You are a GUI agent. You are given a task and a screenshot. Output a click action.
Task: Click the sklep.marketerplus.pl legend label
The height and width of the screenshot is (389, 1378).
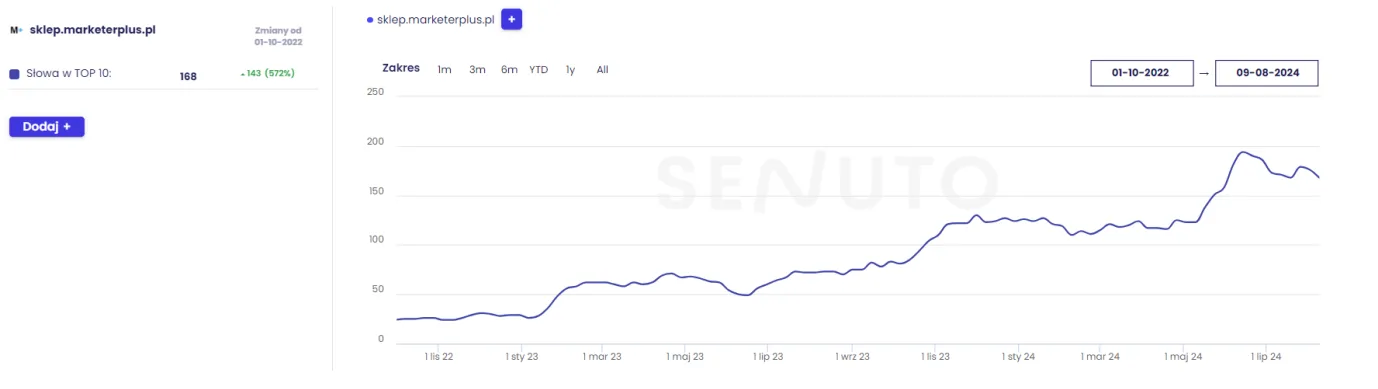click(435, 19)
